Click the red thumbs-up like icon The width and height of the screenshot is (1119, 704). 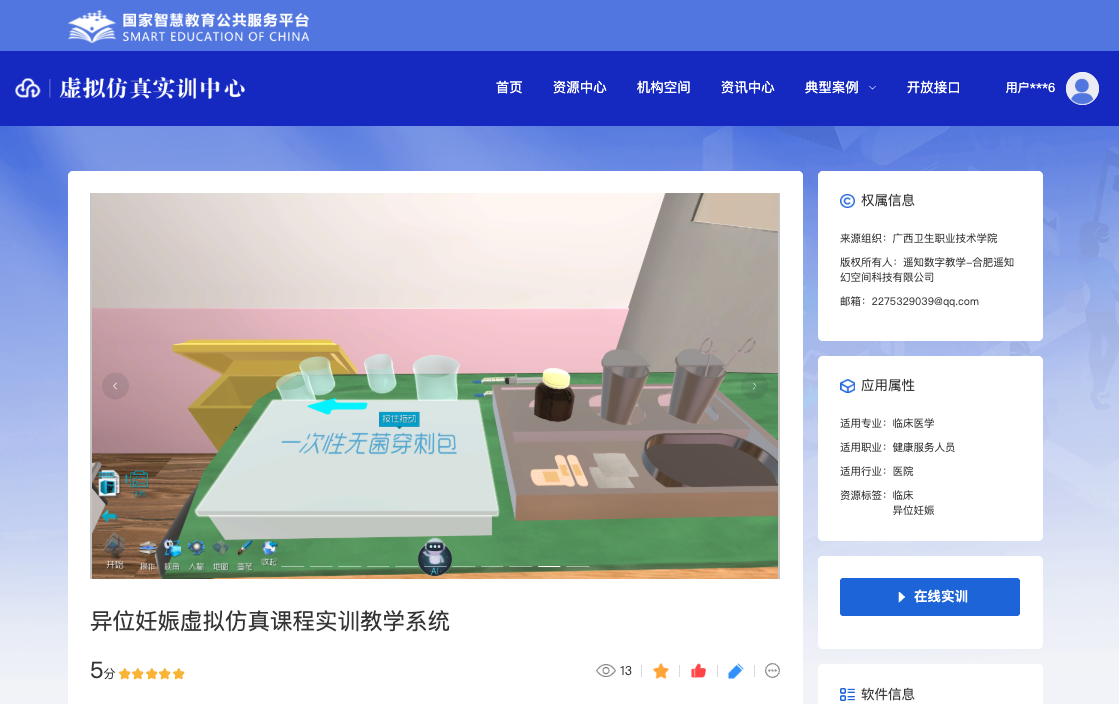pos(698,671)
